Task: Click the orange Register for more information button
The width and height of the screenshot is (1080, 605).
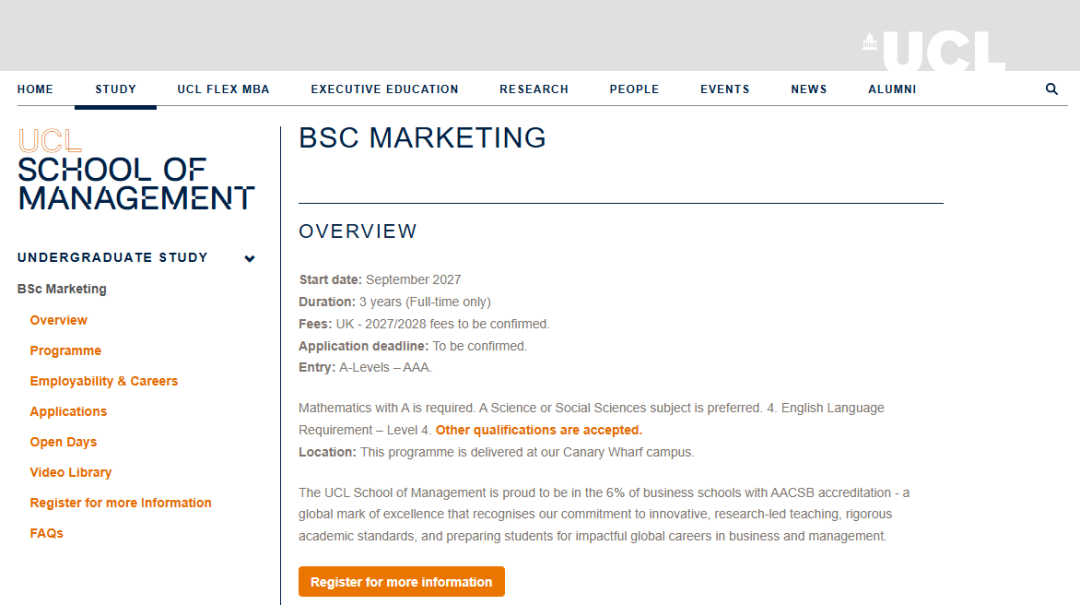Action: click(x=402, y=582)
